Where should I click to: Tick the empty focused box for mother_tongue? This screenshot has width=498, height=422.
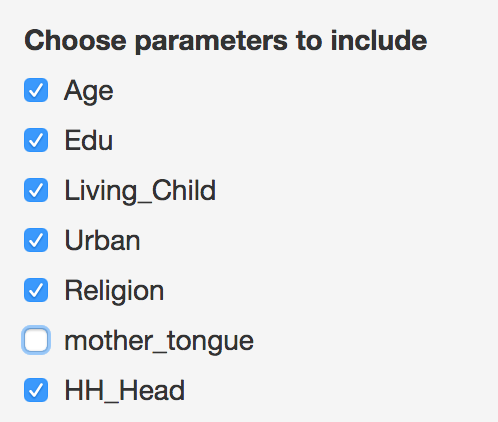36,340
